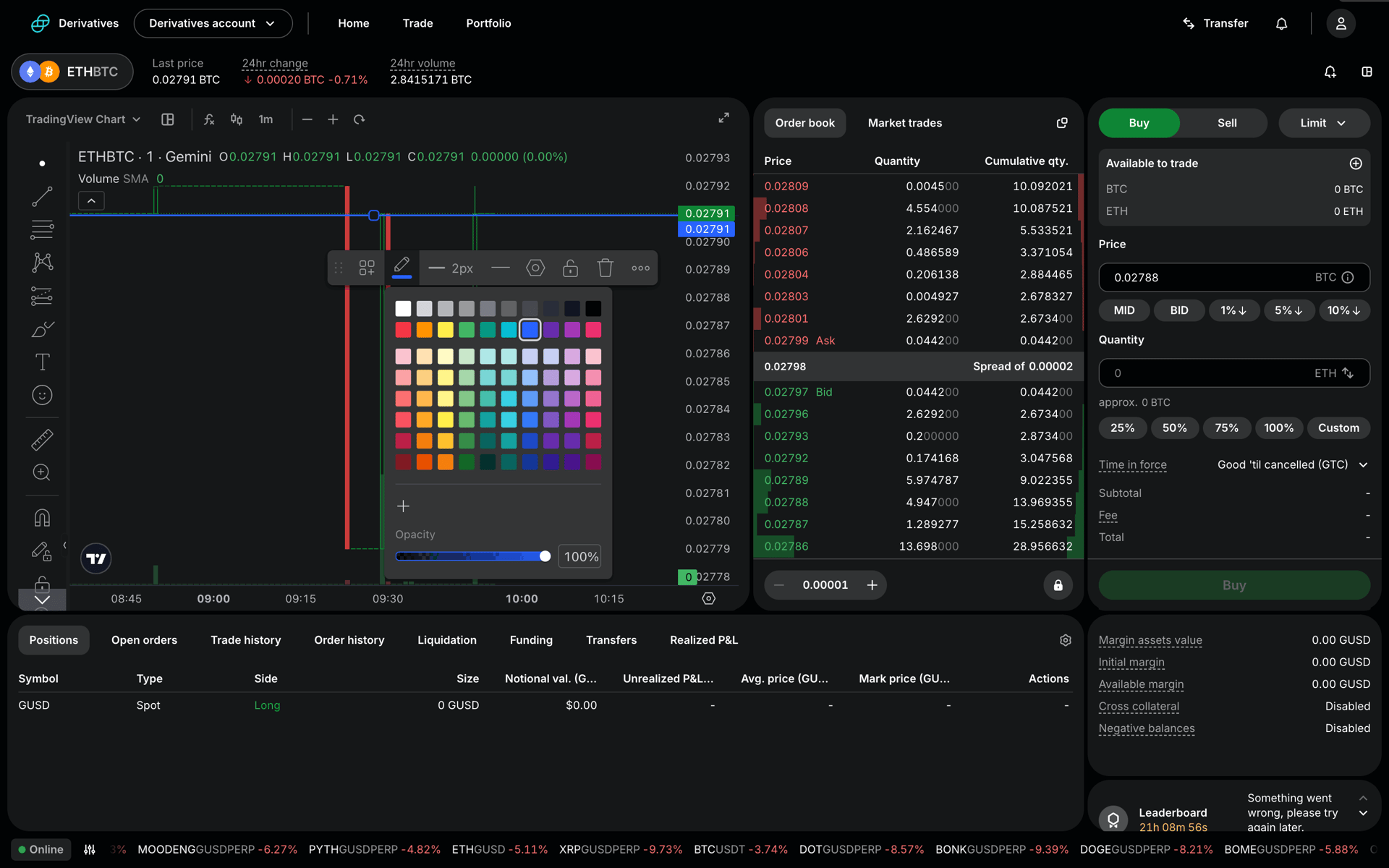1389x868 pixels.
Task: Pick the red color swatch
Action: [x=403, y=330]
